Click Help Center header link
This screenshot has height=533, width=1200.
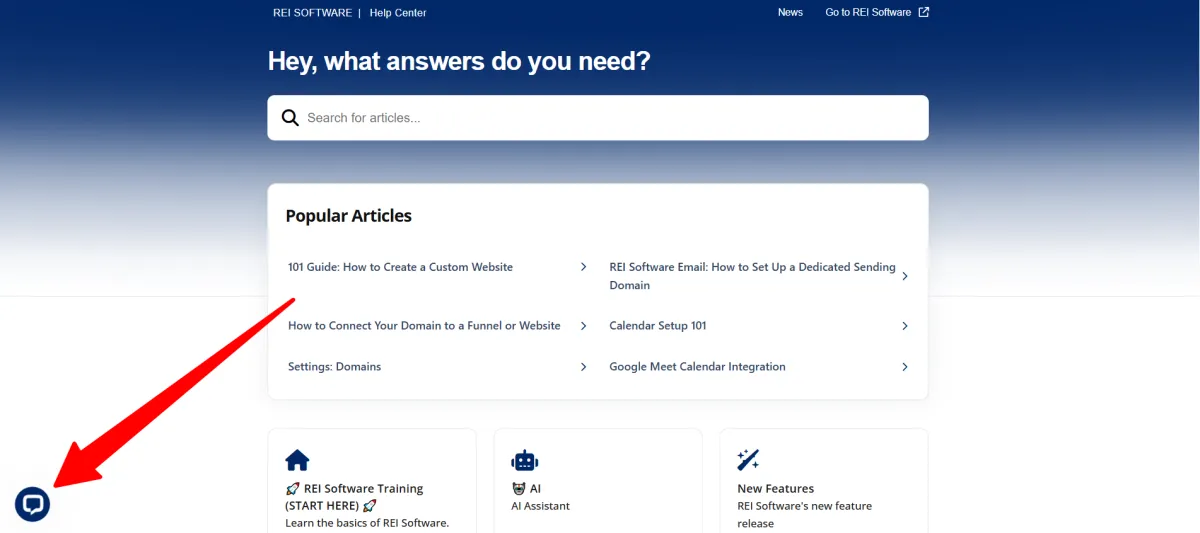point(398,13)
